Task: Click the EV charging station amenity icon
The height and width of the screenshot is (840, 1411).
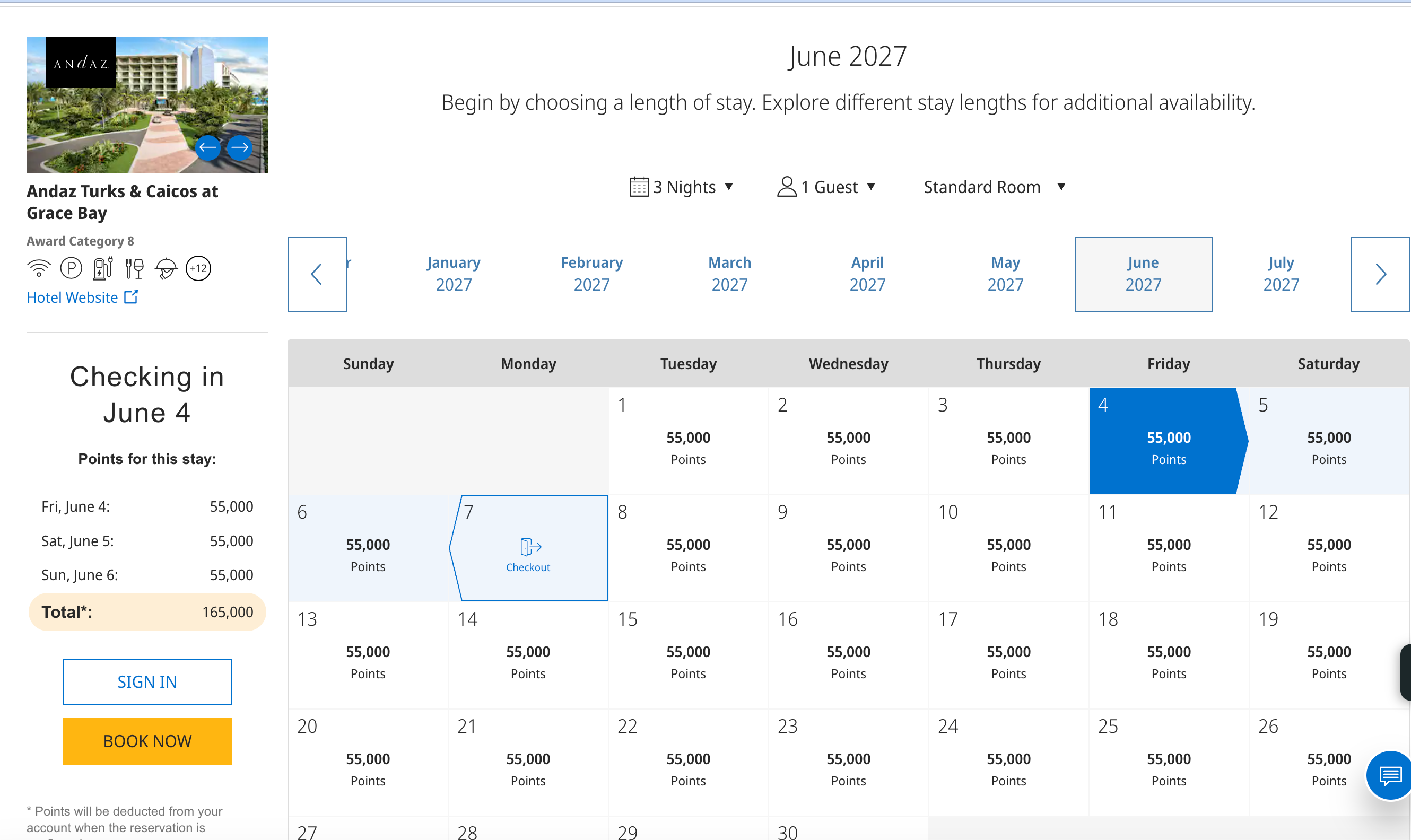Action: pos(103,268)
